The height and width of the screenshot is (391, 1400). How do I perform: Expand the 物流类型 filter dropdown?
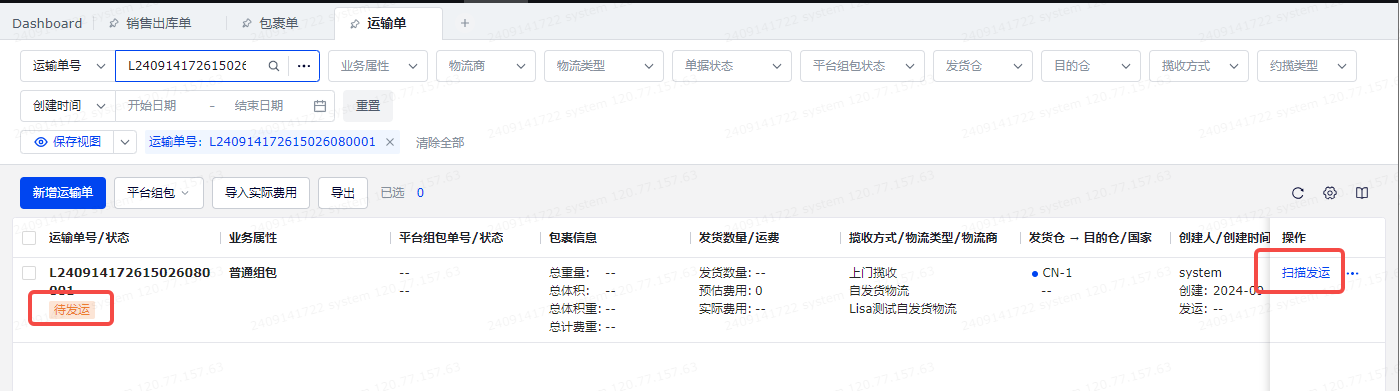pos(604,65)
